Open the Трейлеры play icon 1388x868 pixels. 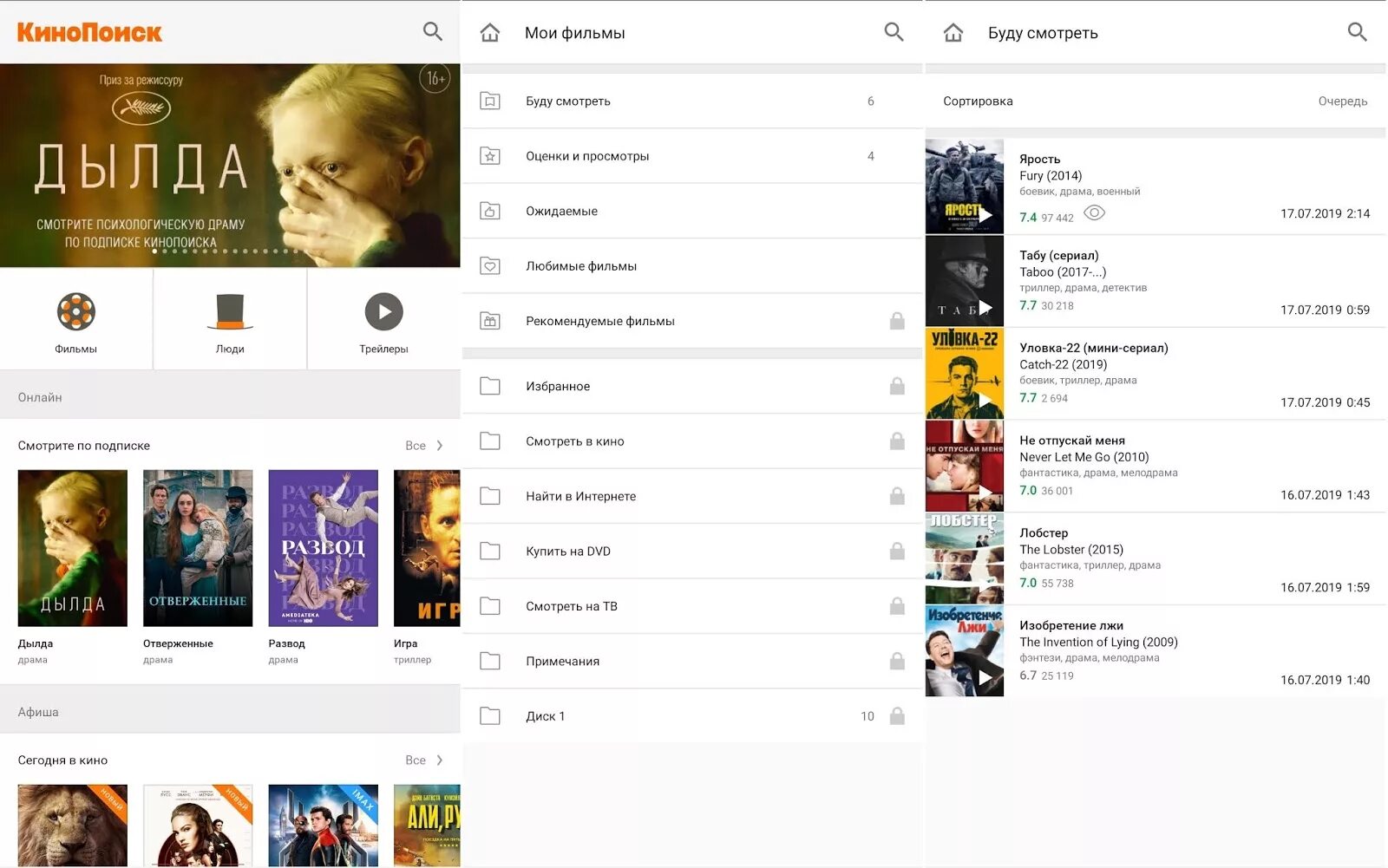383,312
